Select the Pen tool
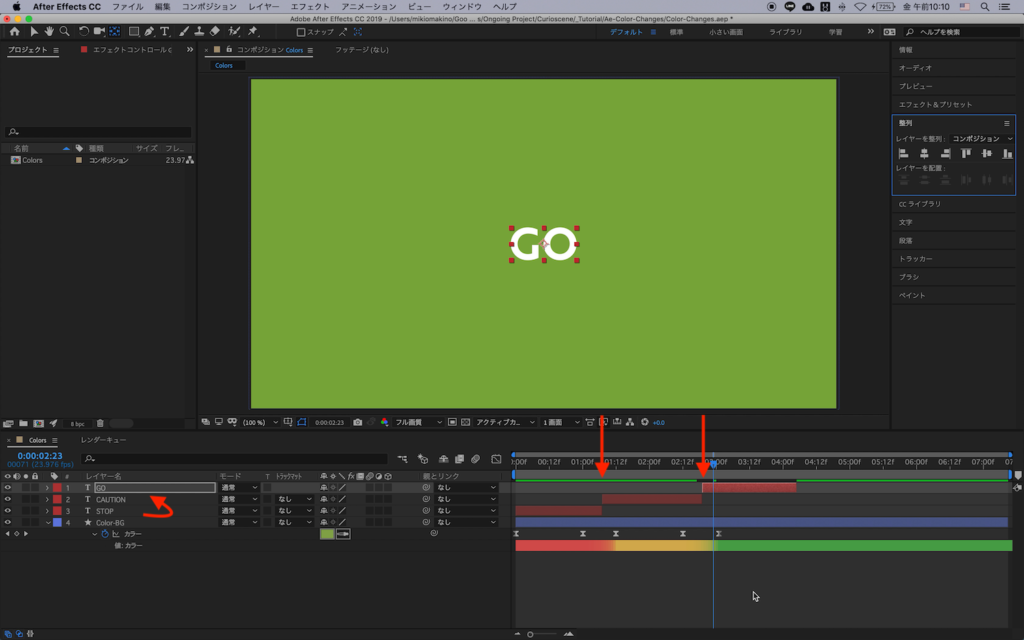This screenshot has width=1024, height=640. [149, 32]
